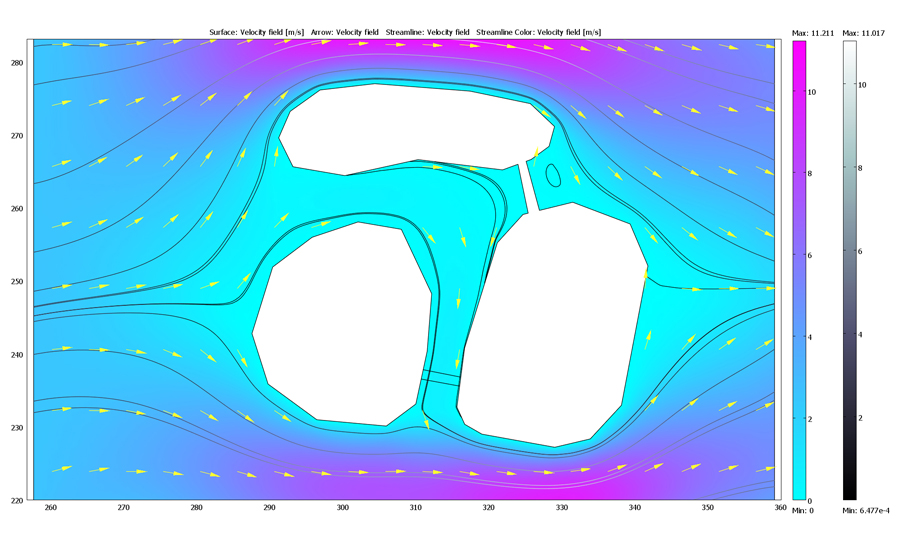Click the 10 tick on the grayscale color bar

click(862, 84)
